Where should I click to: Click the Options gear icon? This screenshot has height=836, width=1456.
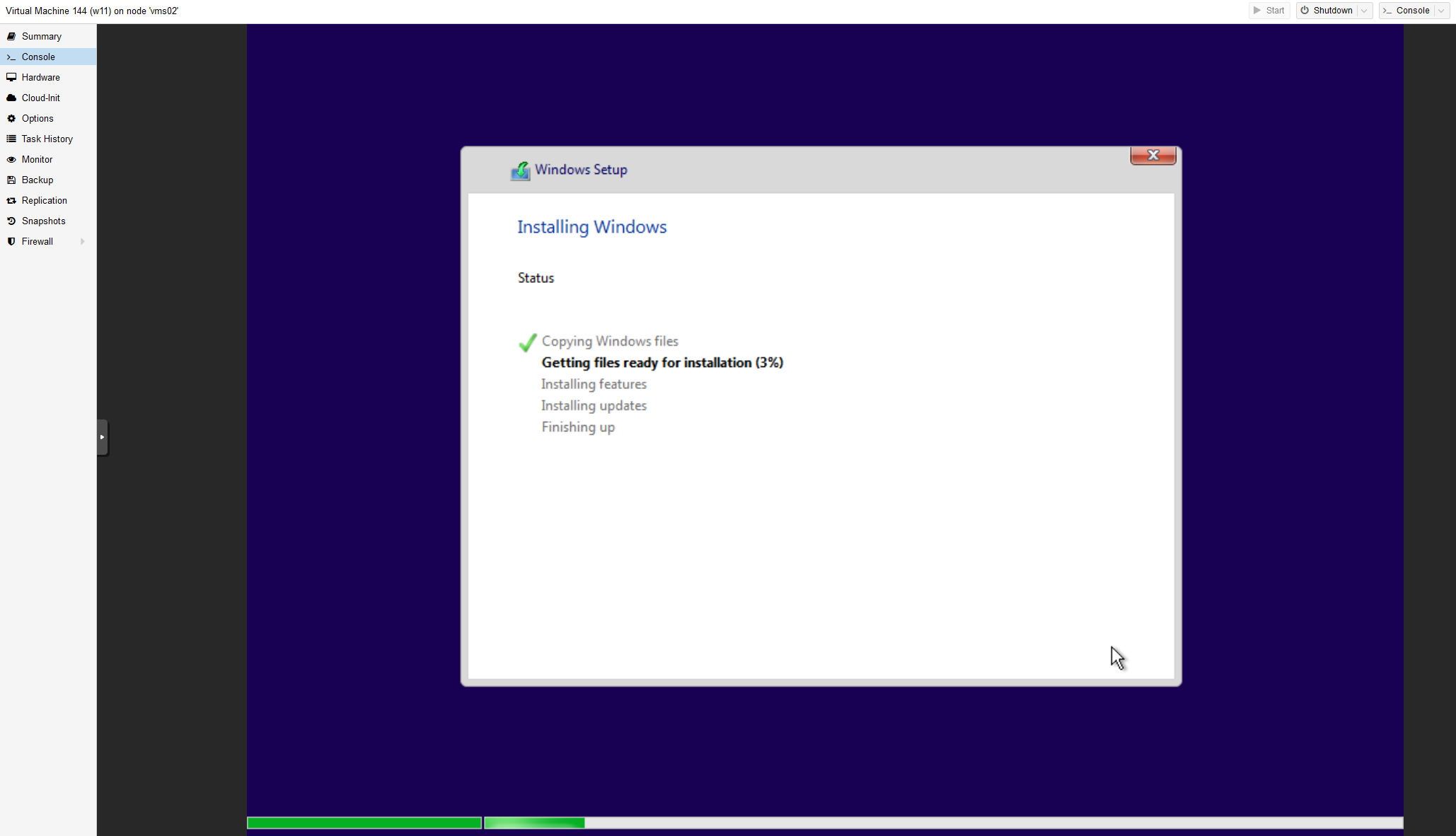[x=11, y=118]
